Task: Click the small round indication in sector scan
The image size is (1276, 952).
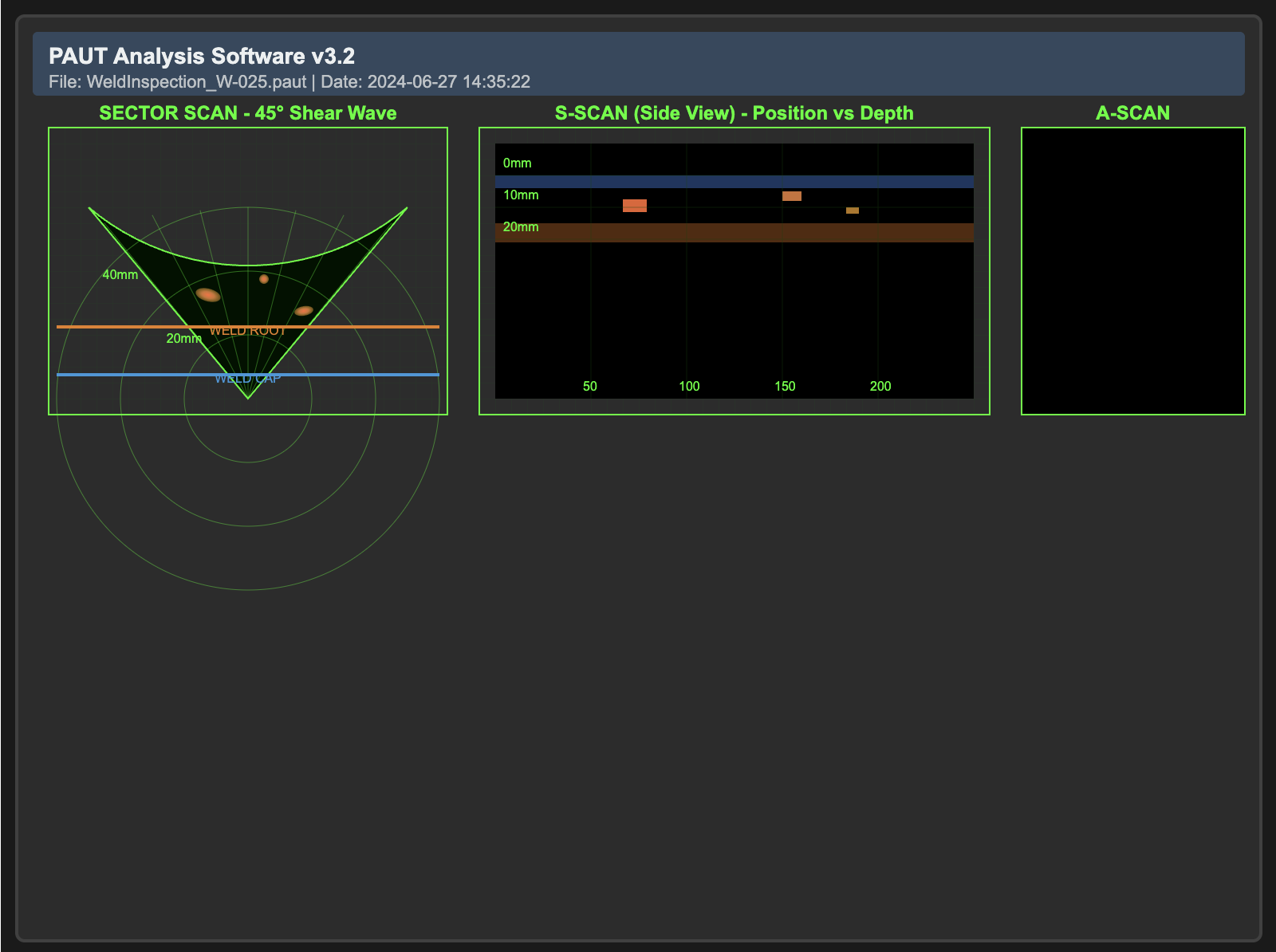Action: [264, 279]
